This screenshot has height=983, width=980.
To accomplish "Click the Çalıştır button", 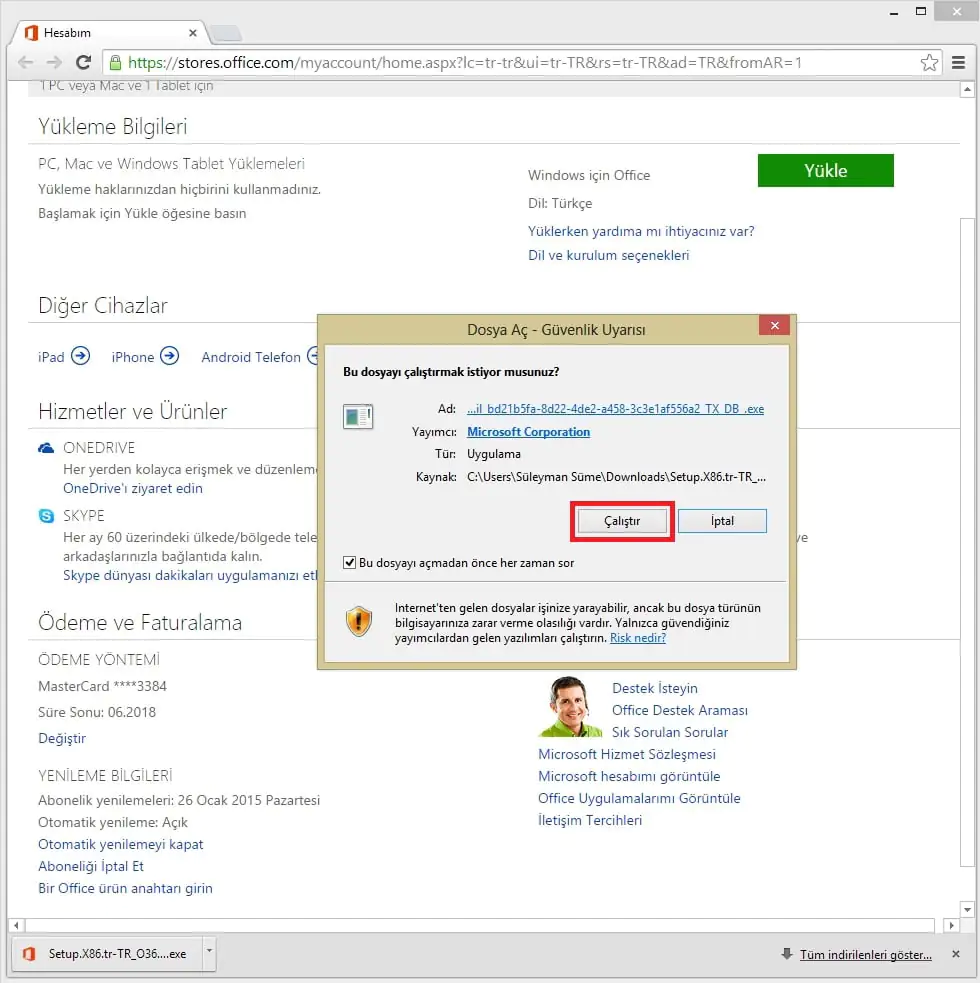I will [x=622, y=521].
